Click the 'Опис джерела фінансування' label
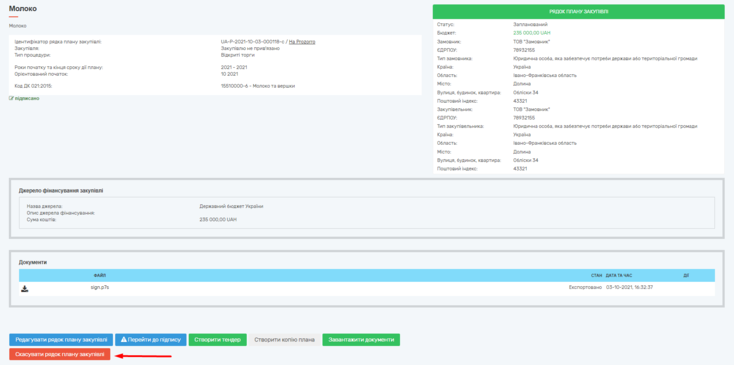734x365 pixels. click(x=61, y=212)
